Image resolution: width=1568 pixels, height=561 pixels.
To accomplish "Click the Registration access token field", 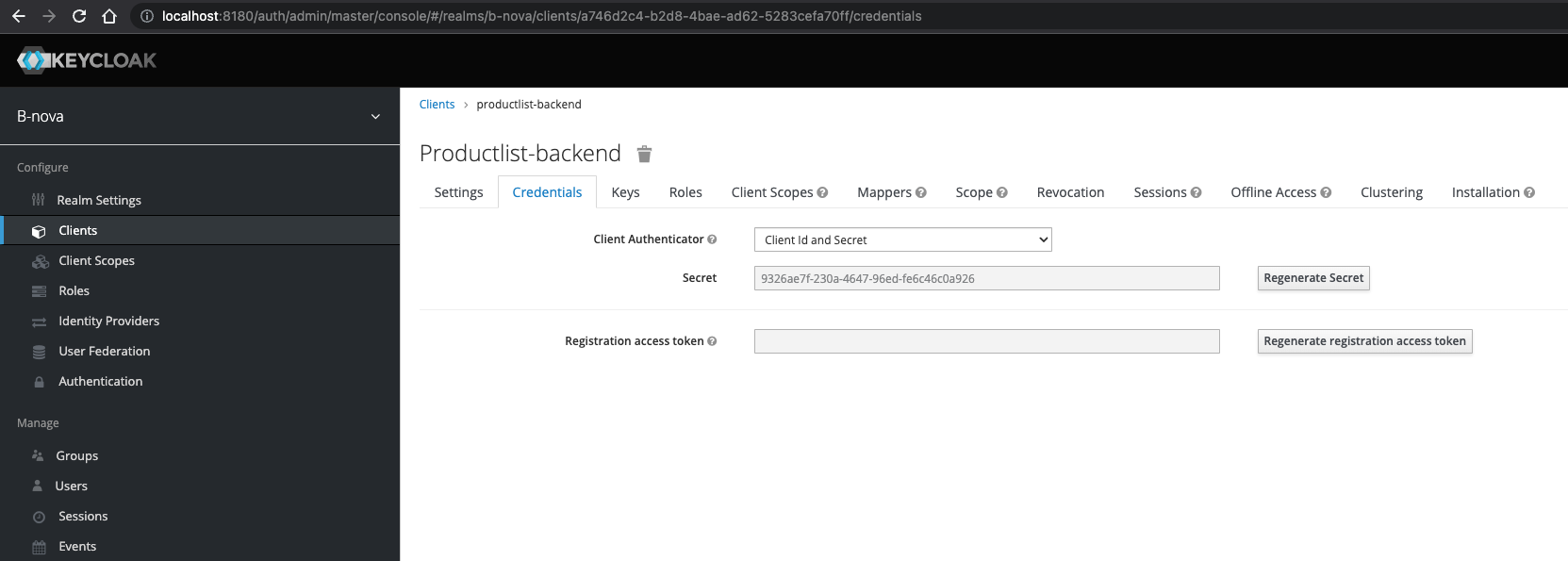I will tap(986, 341).
